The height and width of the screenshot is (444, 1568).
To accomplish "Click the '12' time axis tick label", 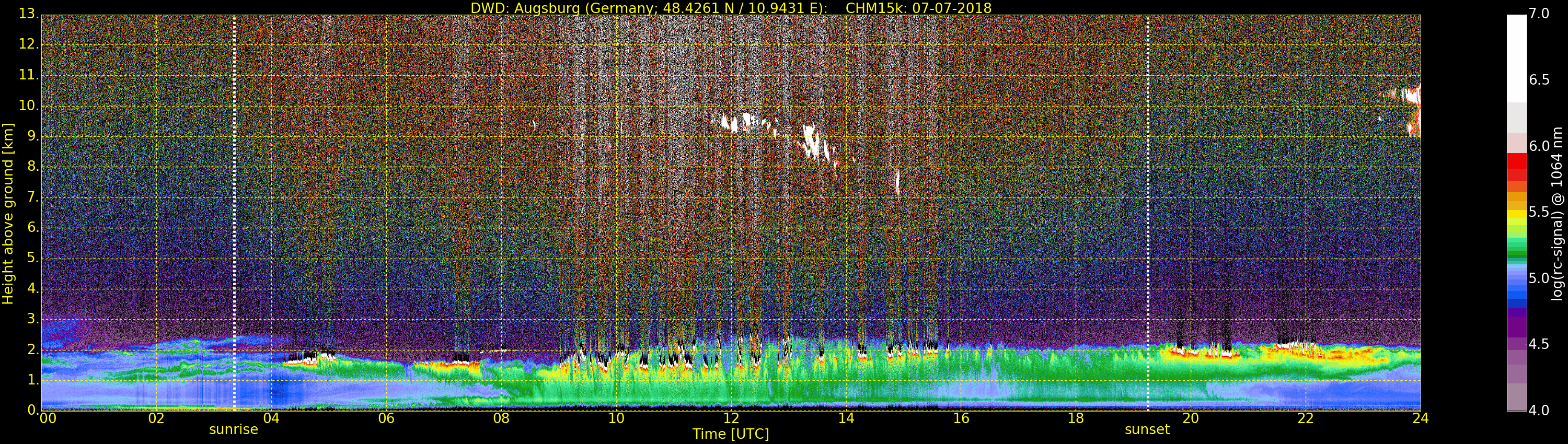I will coord(731,418).
